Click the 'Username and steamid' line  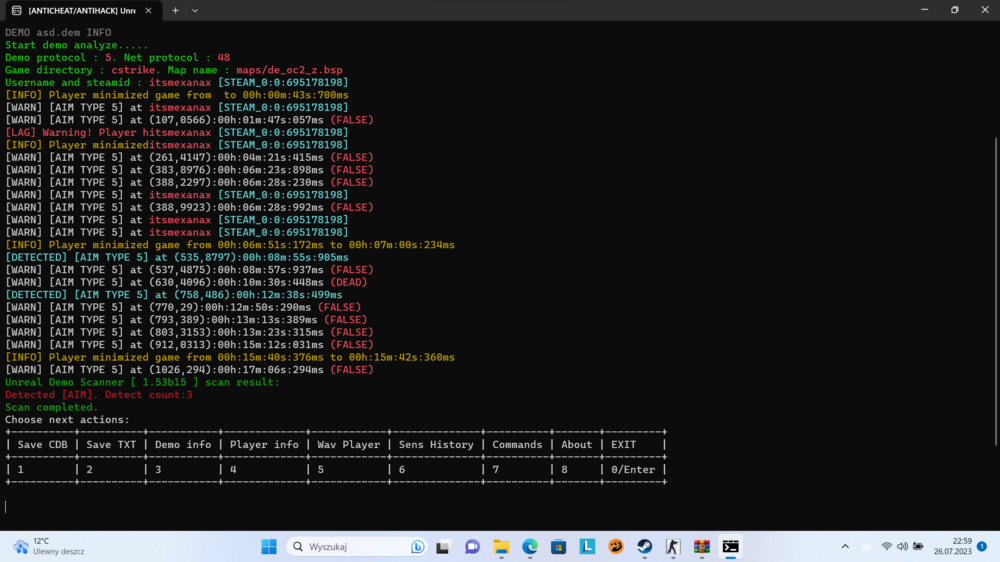[x=177, y=83]
